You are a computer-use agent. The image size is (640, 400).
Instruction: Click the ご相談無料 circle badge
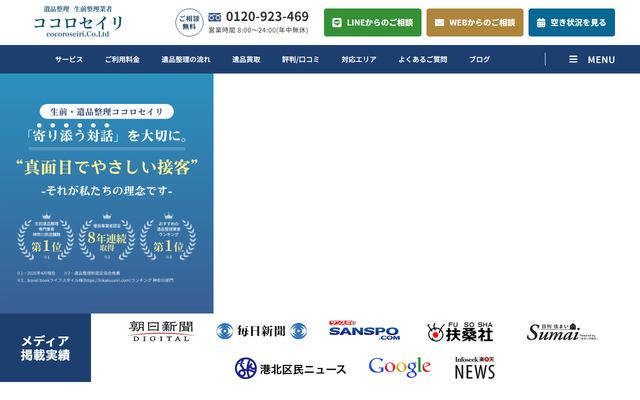pos(189,22)
